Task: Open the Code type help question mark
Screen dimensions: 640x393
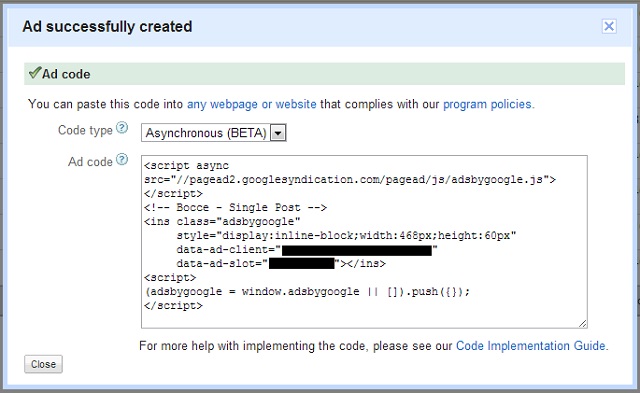Action: point(122,128)
